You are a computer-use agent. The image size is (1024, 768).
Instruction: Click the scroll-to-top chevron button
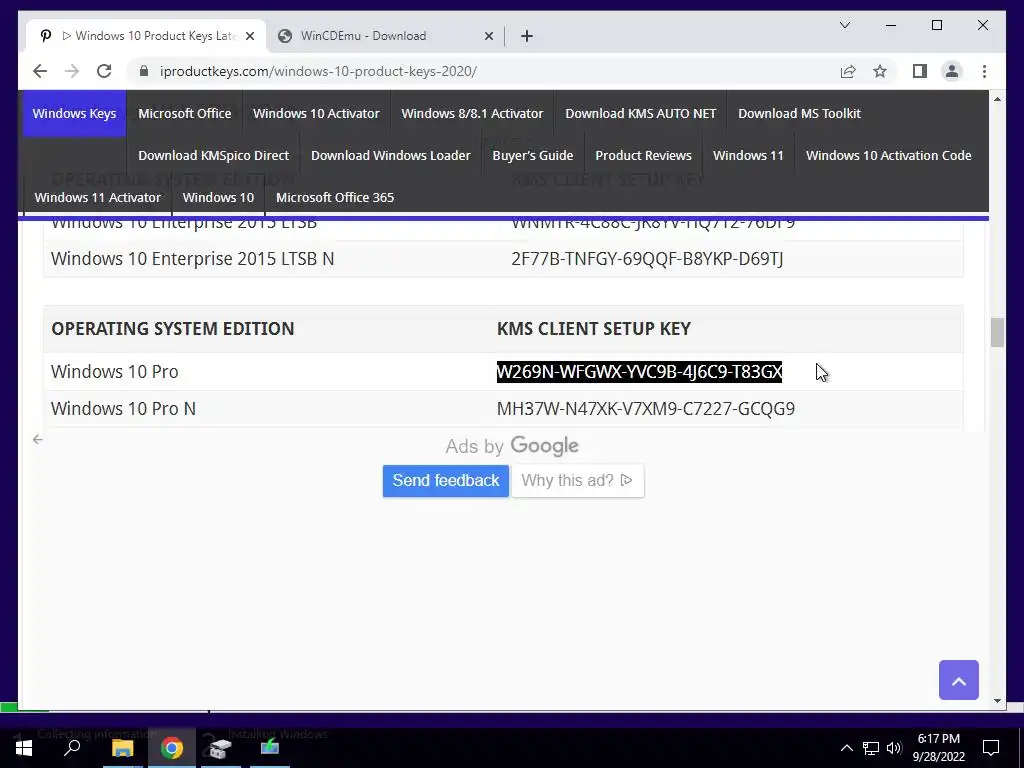point(959,680)
